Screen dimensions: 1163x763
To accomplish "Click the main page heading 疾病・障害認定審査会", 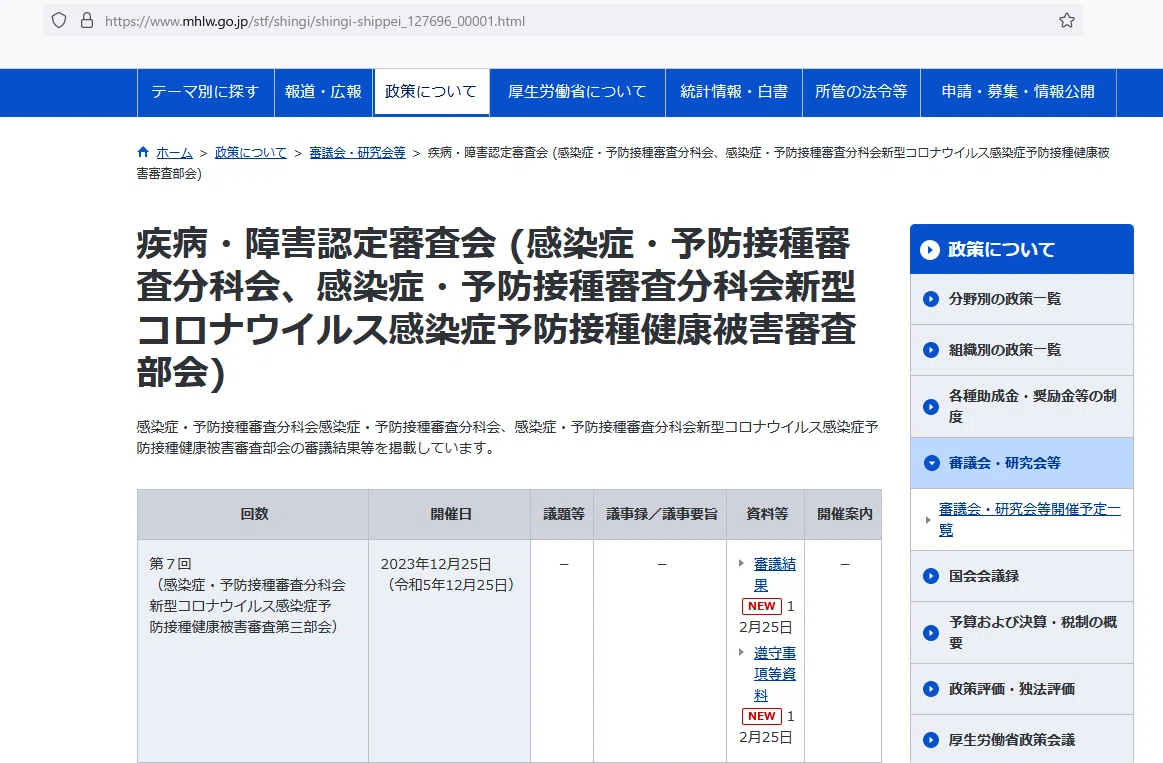I will point(497,307).
